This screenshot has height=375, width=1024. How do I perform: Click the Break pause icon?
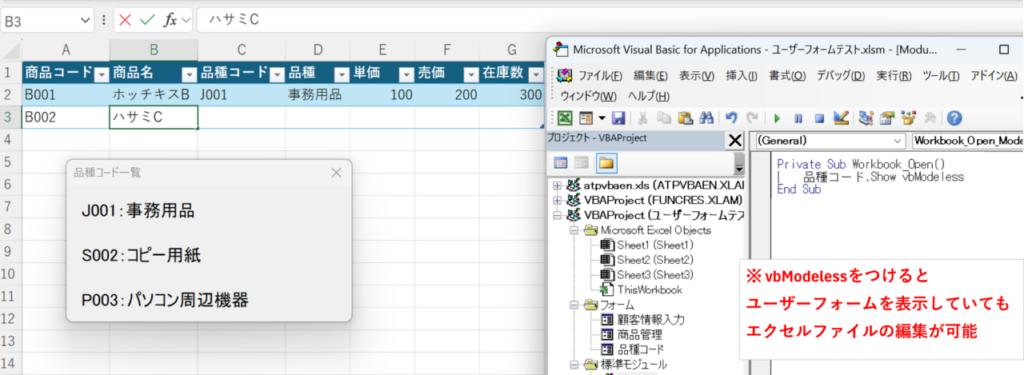click(x=798, y=118)
